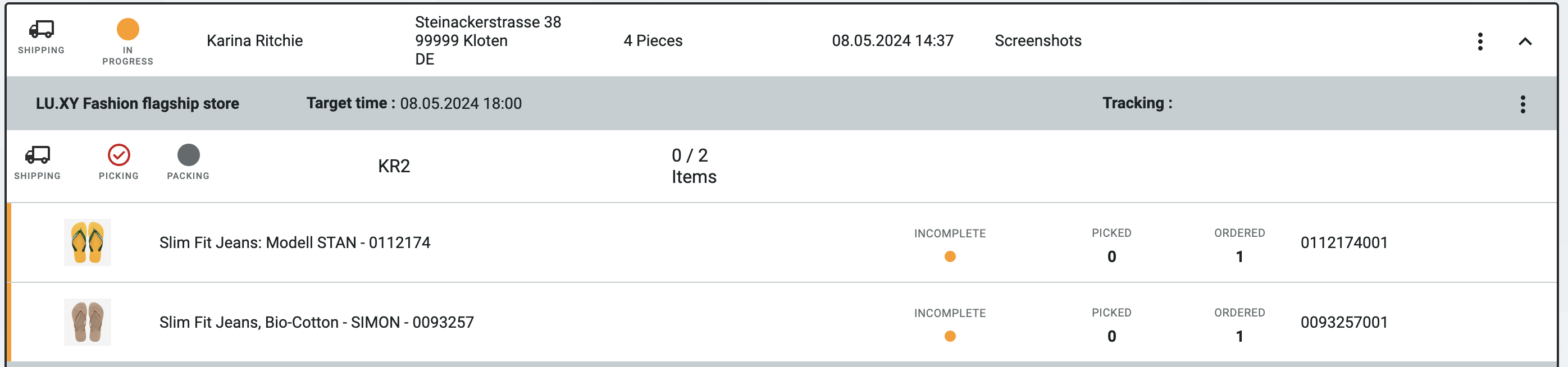Open the yellow flip-flops product thumbnail

(88, 242)
